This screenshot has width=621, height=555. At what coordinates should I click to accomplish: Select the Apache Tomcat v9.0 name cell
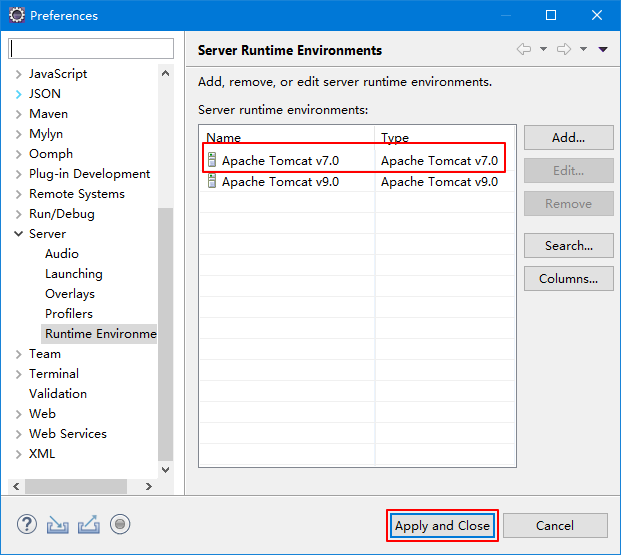coord(280,181)
